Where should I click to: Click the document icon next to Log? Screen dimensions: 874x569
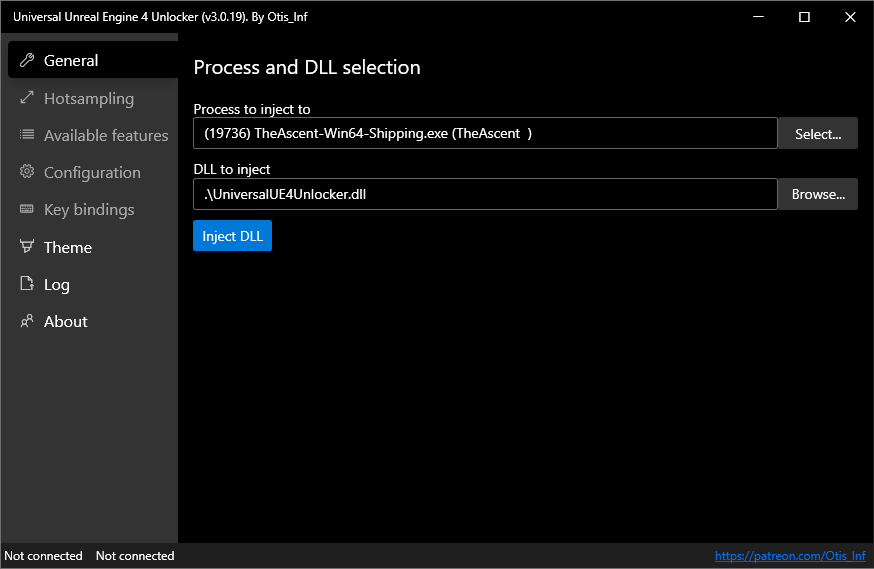pyautogui.click(x=27, y=284)
